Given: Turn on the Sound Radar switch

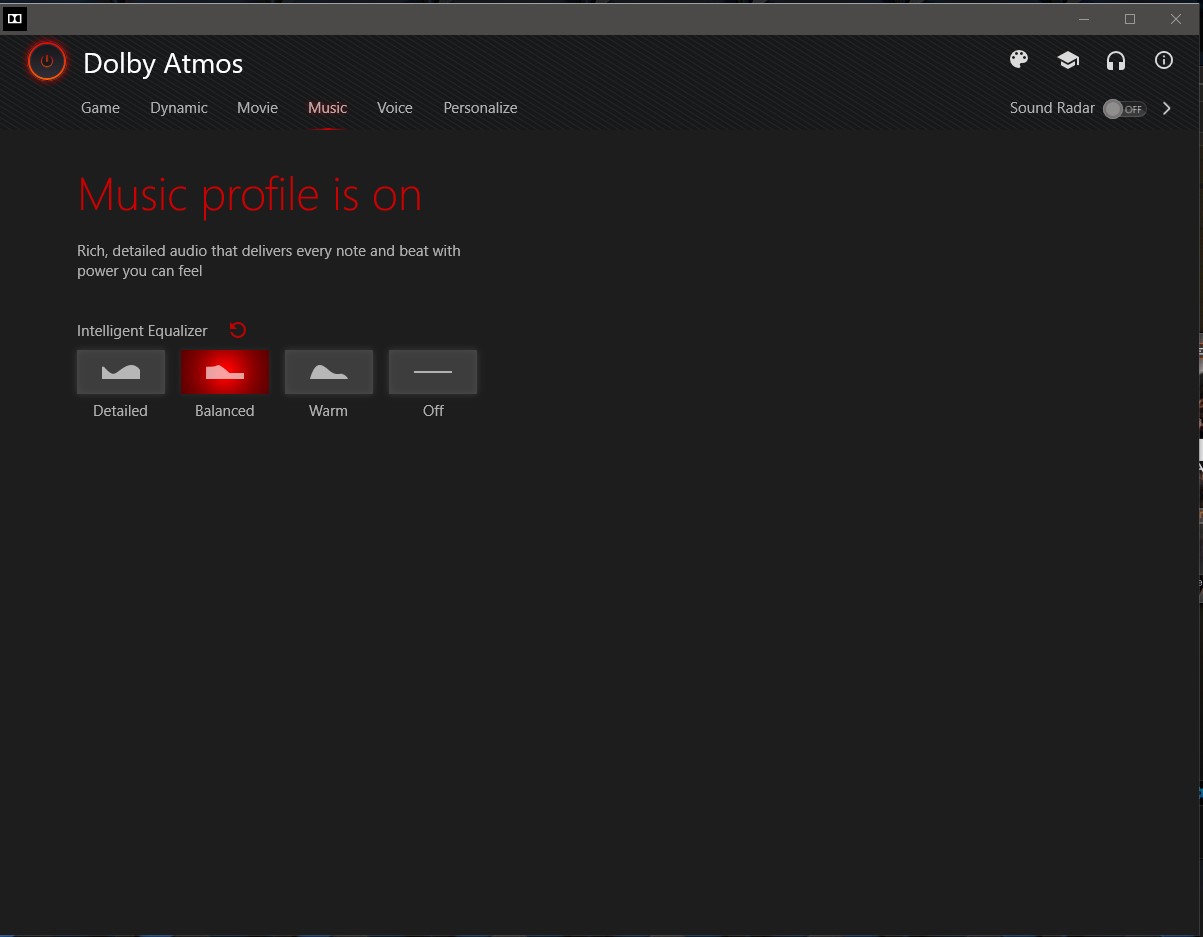Looking at the screenshot, I should [x=1124, y=109].
